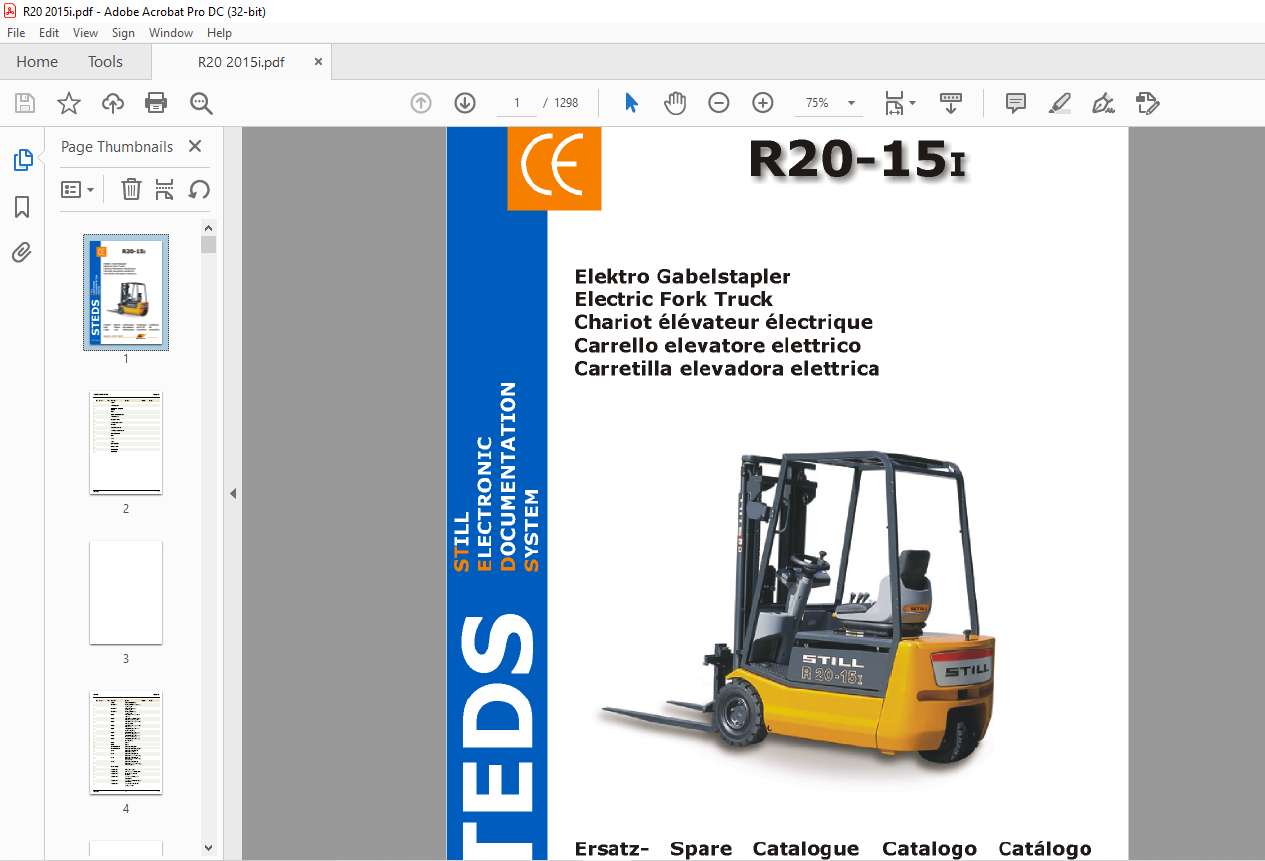This screenshot has height=861, width=1265.
Task: Close the Page Thumbnails panel
Action: 195,147
